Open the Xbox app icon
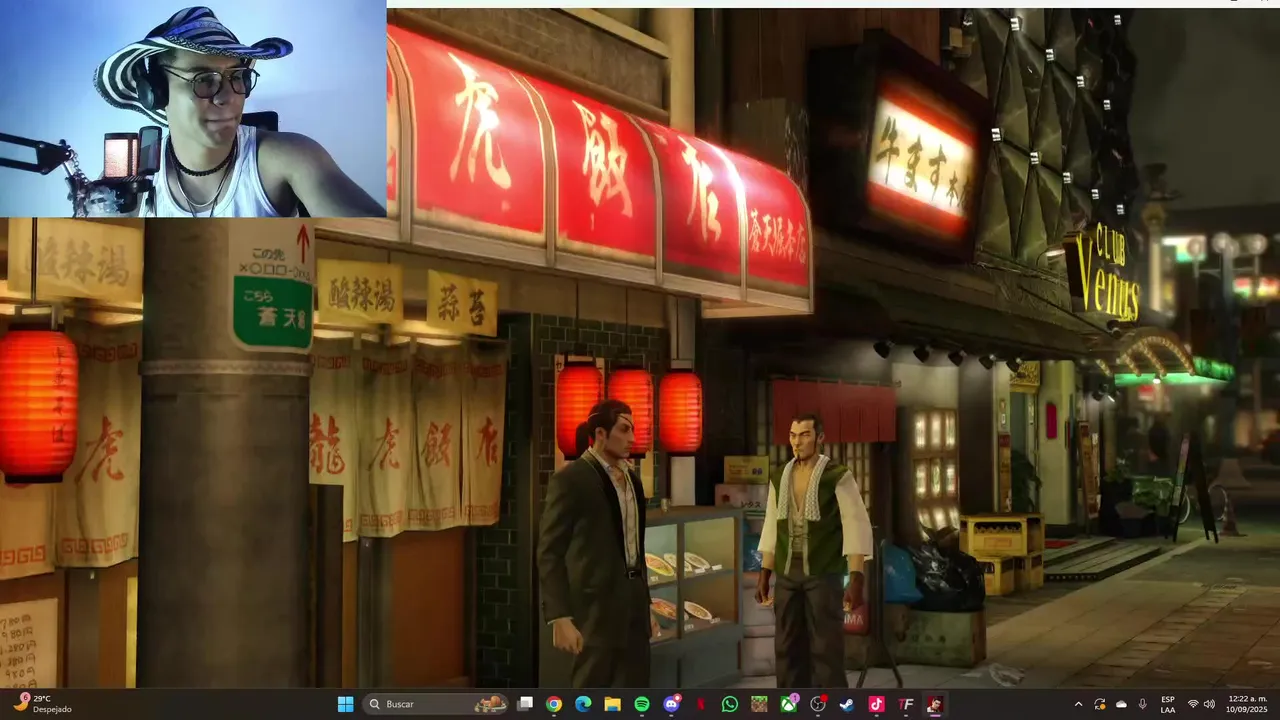 [789, 704]
